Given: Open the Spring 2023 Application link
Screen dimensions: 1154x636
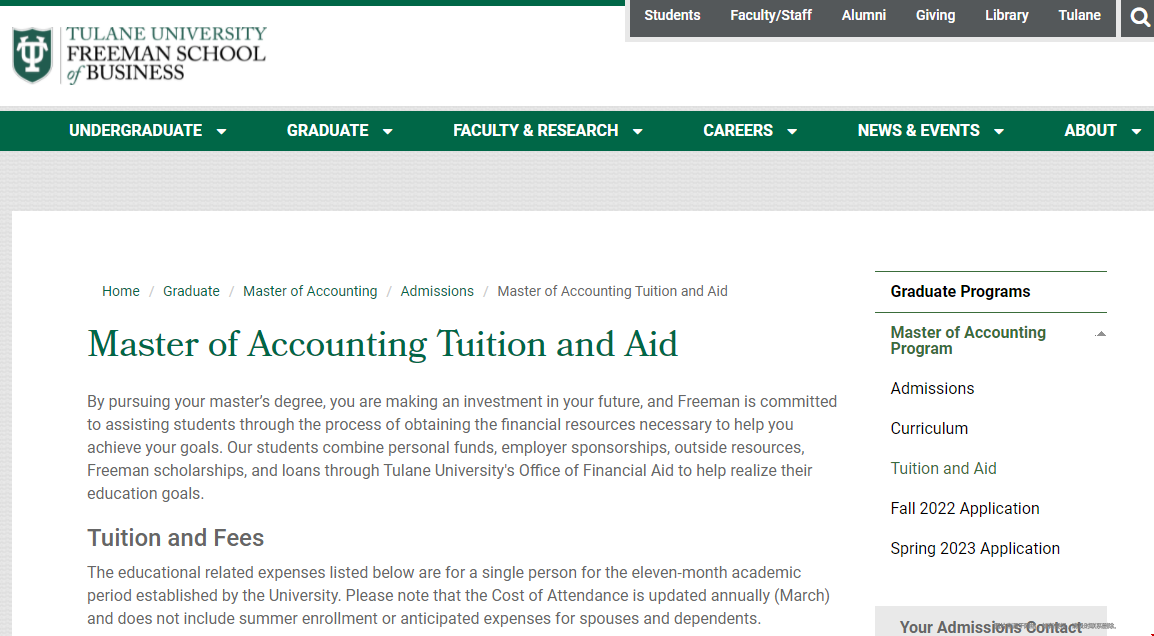Looking at the screenshot, I should [975, 548].
